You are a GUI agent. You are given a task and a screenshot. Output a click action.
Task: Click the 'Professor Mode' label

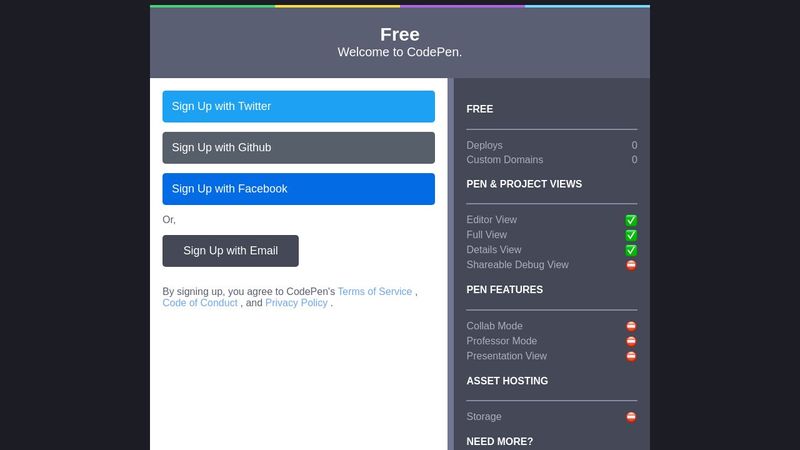tap(502, 341)
